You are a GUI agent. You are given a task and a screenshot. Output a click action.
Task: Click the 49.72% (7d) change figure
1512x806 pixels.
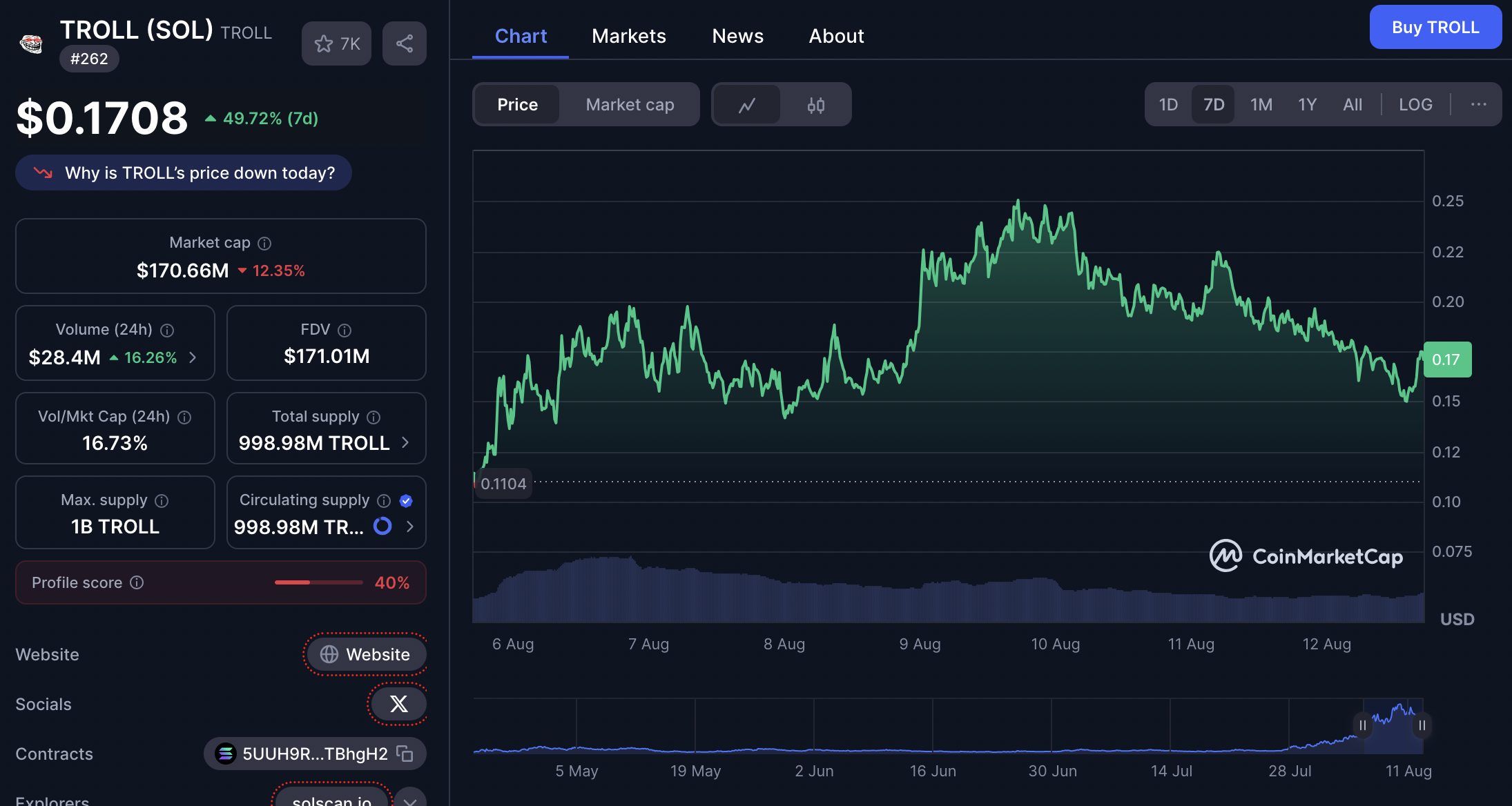pos(262,119)
